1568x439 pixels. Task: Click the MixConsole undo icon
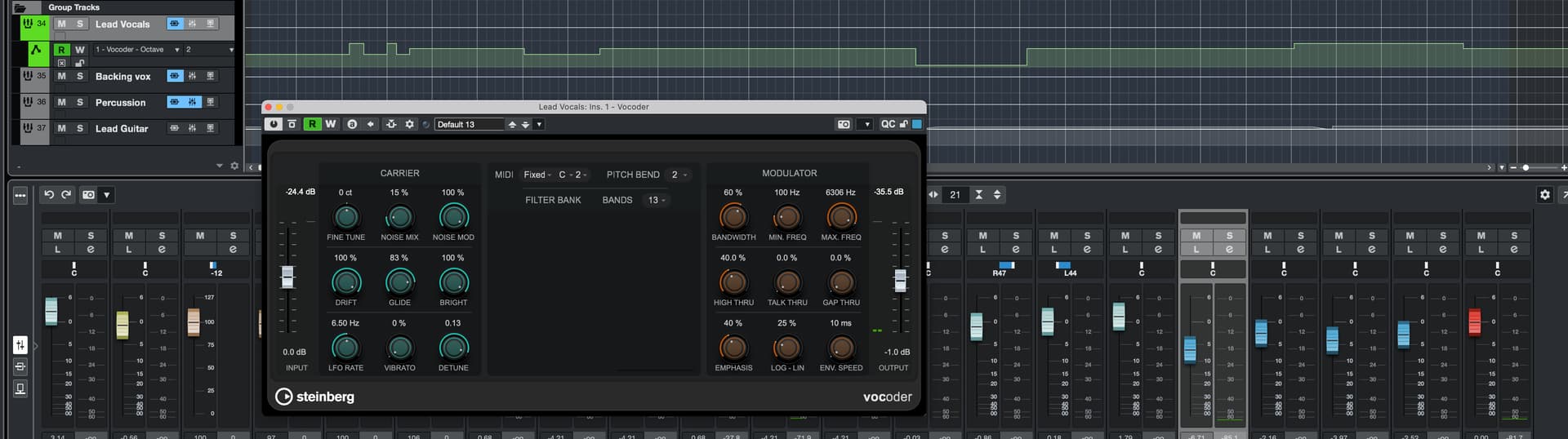(x=49, y=194)
